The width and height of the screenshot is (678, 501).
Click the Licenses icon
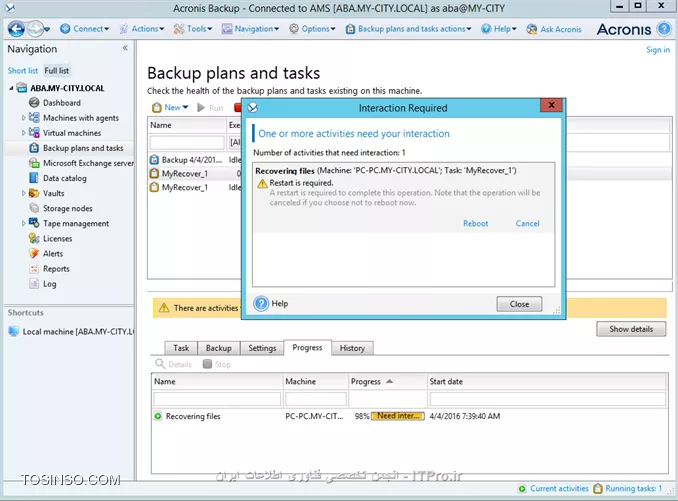[x=34, y=238]
